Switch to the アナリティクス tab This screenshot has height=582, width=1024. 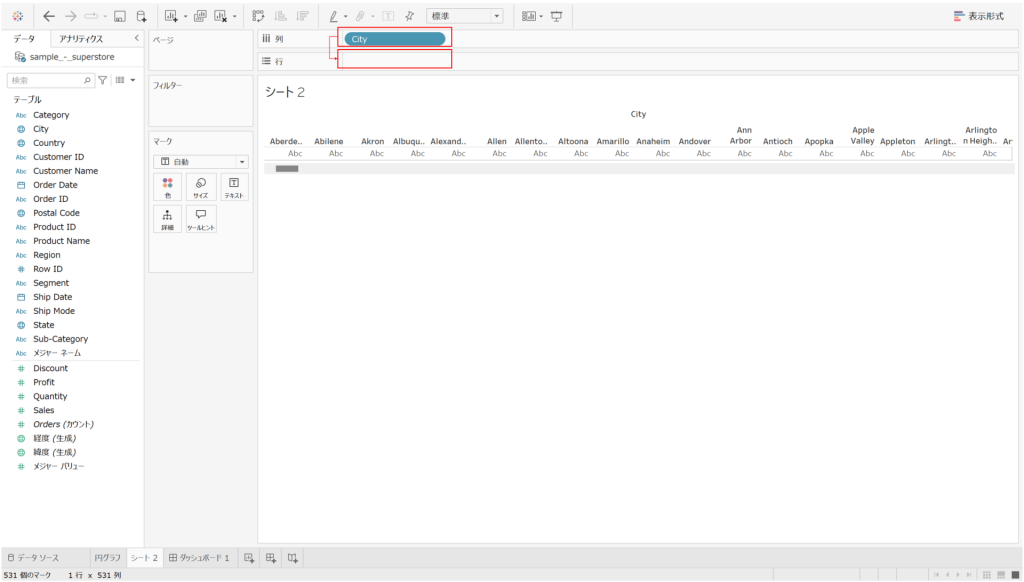[x=81, y=39]
